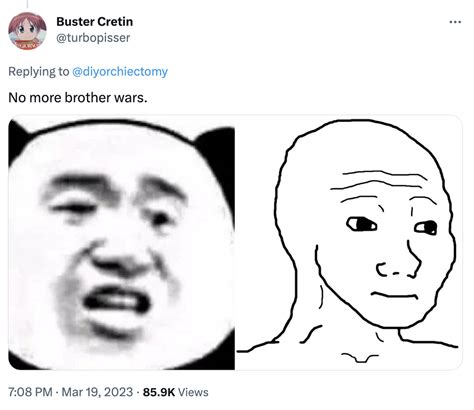Click the 7:08 PM timestamp
This screenshot has height=410, width=474.
pyautogui.click(x=30, y=392)
